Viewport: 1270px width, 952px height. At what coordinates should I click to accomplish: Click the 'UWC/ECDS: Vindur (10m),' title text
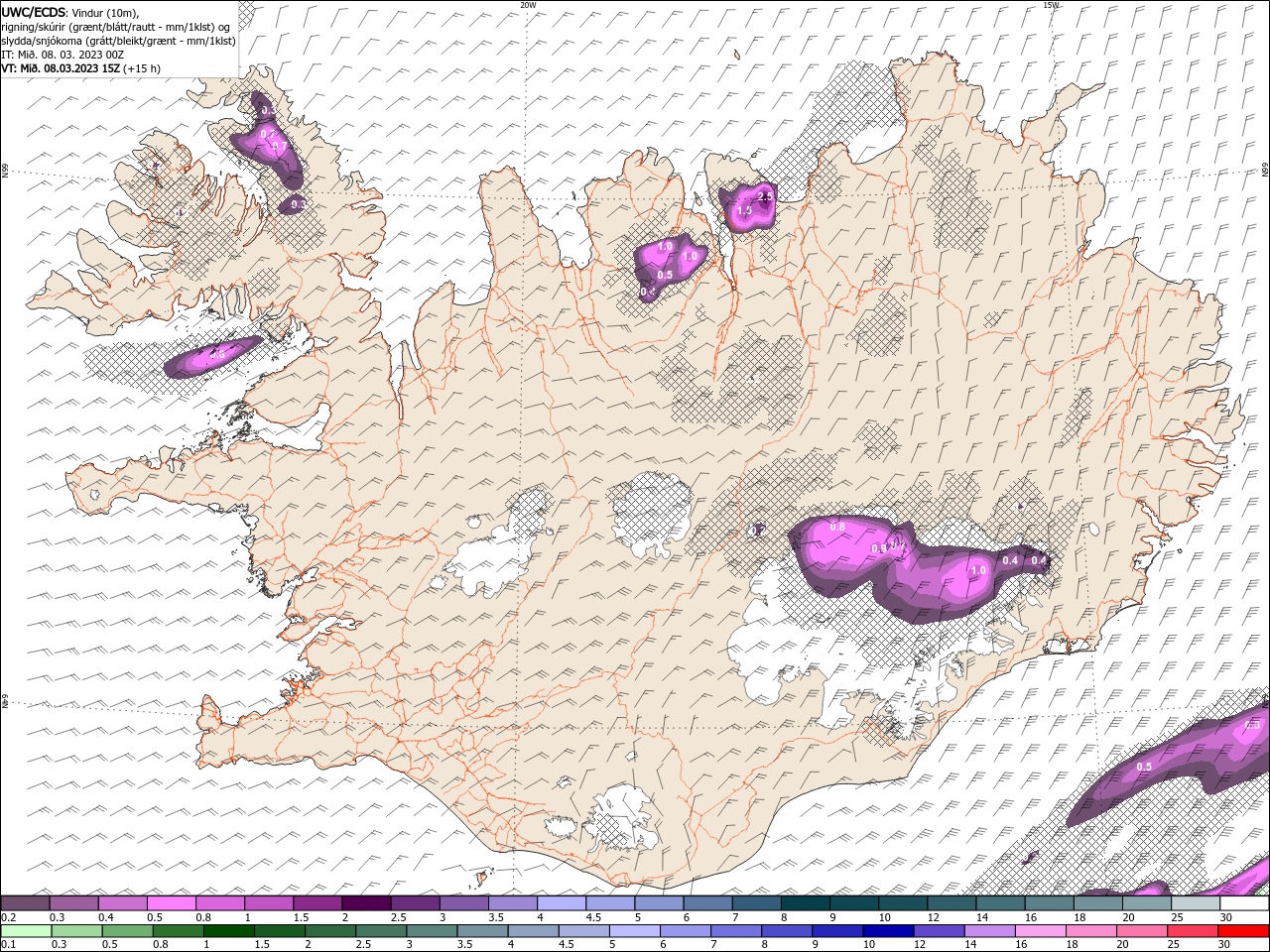(x=70, y=12)
